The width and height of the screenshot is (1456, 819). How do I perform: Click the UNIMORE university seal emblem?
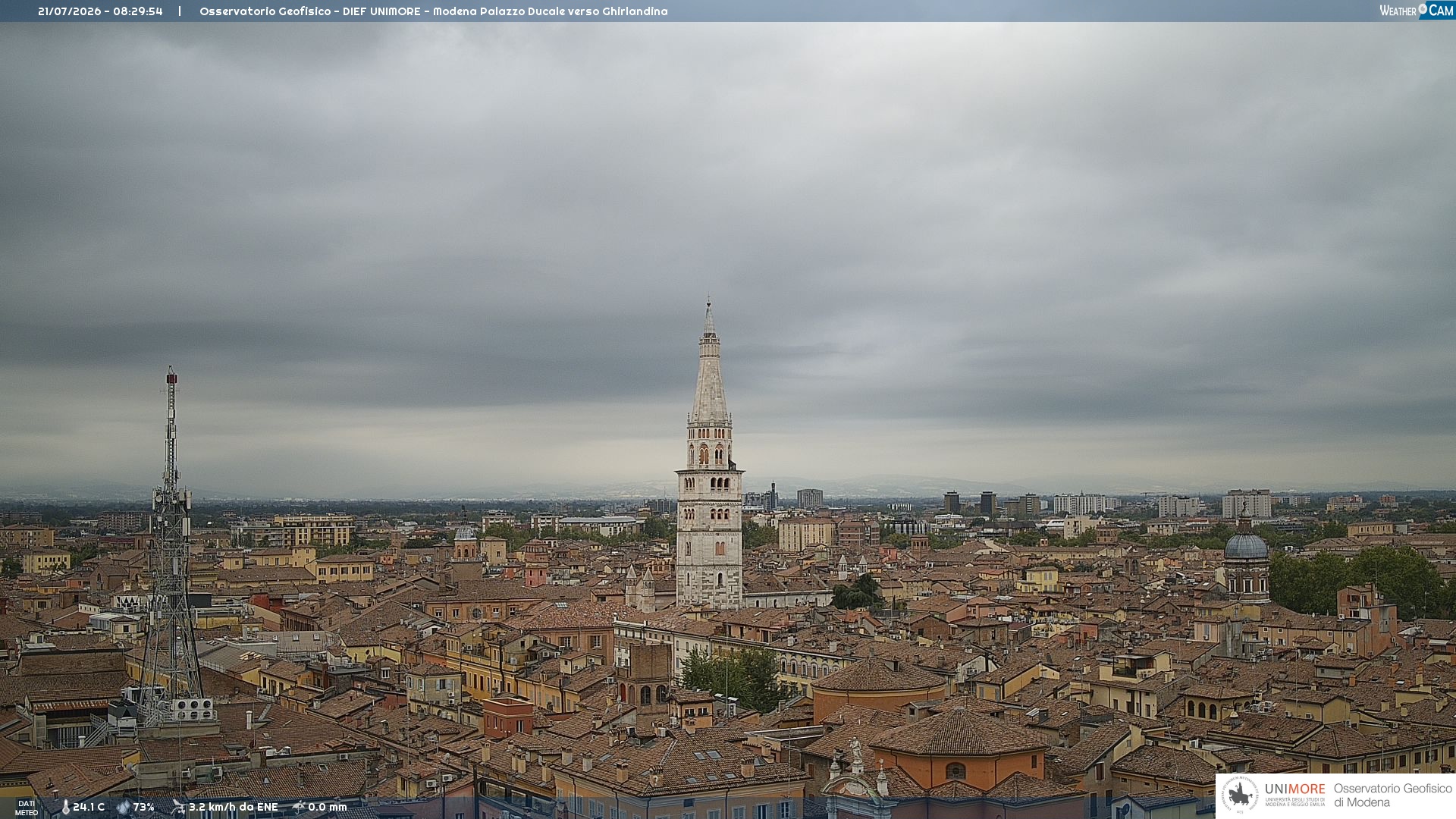pos(1240,795)
